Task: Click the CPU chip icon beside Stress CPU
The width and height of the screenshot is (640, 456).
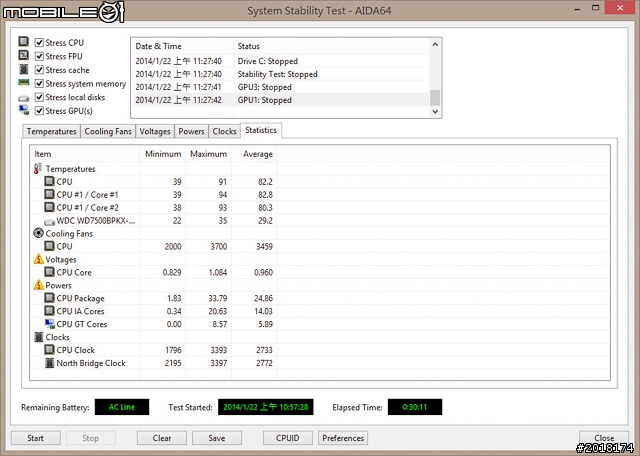Action: point(24,42)
